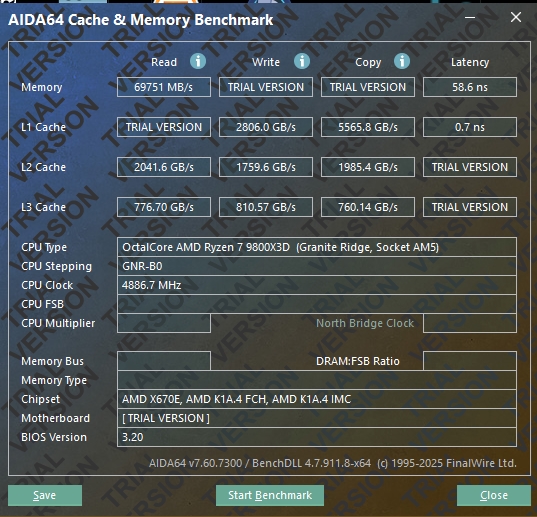Click the empty North Bridge Clock field
537x517 pixels.
pos(470,323)
